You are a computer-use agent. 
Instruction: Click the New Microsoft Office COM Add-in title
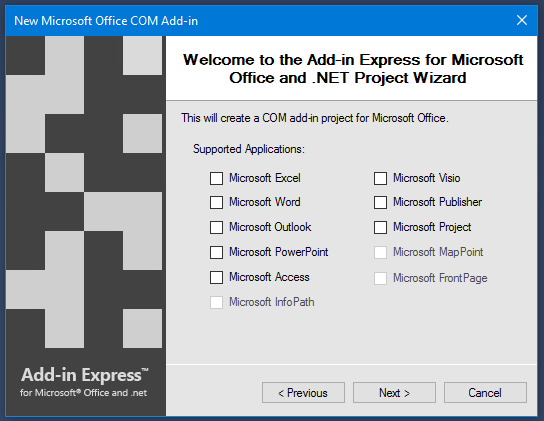point(106,21)
